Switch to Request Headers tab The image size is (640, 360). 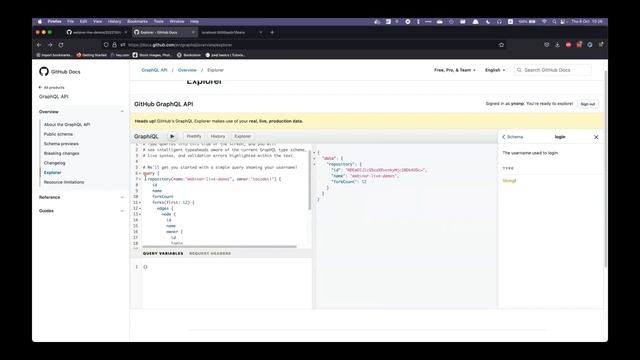pos(210,253)
